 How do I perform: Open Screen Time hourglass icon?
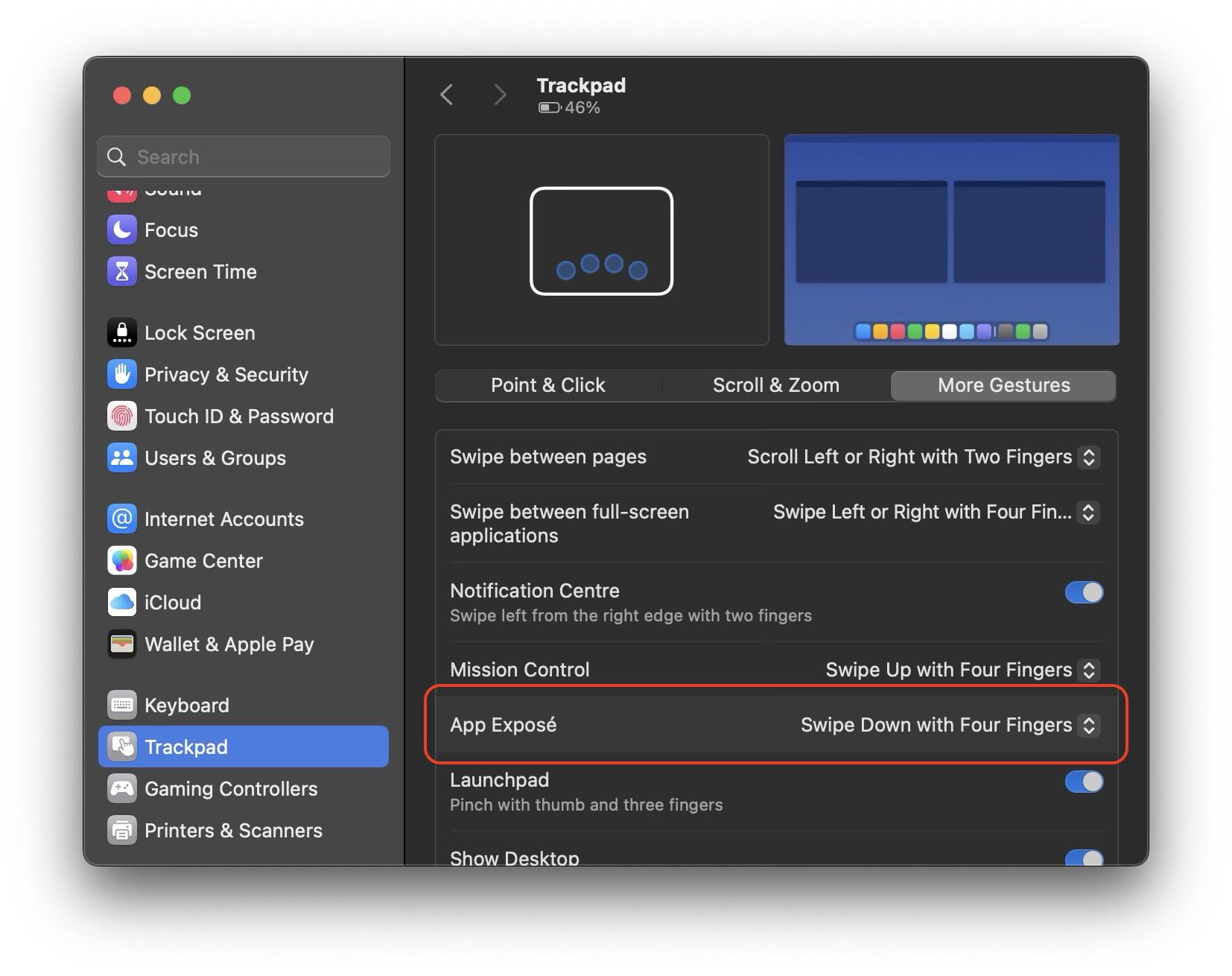[x=121, y=272]
